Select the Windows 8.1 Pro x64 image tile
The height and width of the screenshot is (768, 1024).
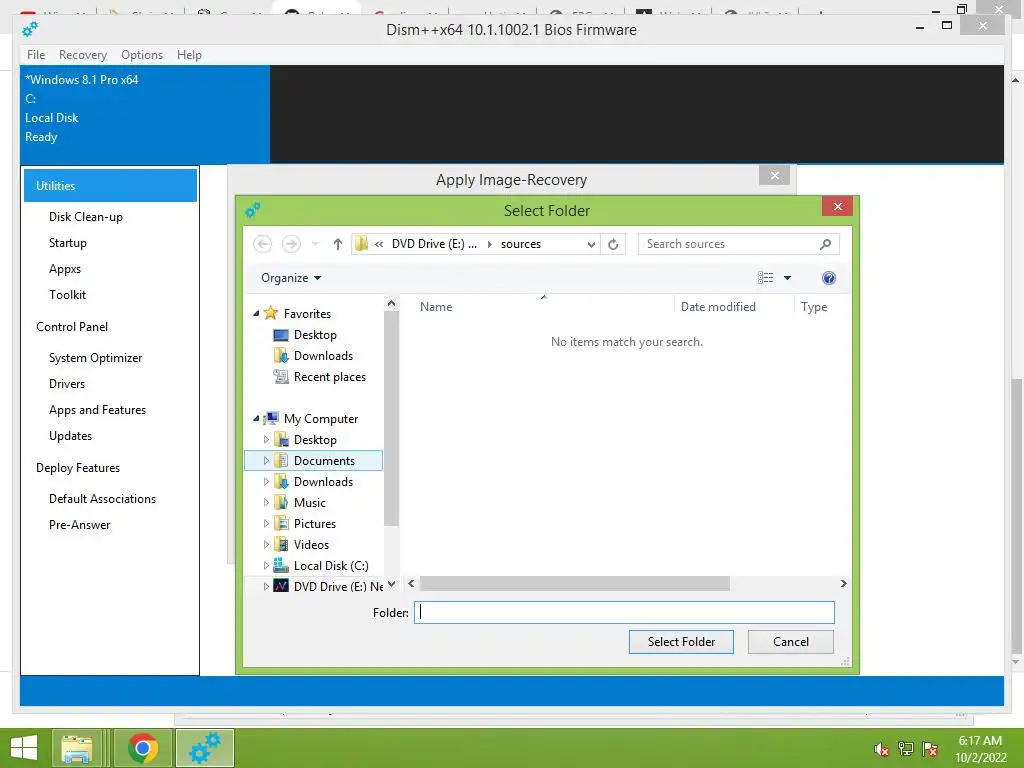(x=144, y=114)
